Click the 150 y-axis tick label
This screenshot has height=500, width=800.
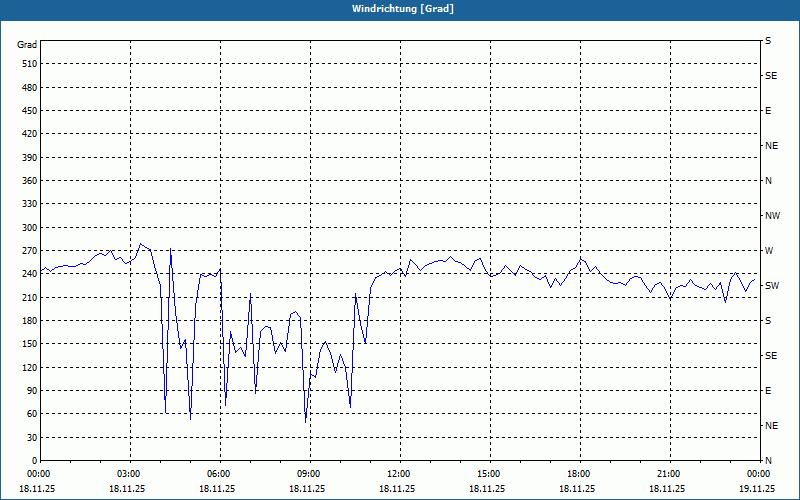click(x=29, y=344)
